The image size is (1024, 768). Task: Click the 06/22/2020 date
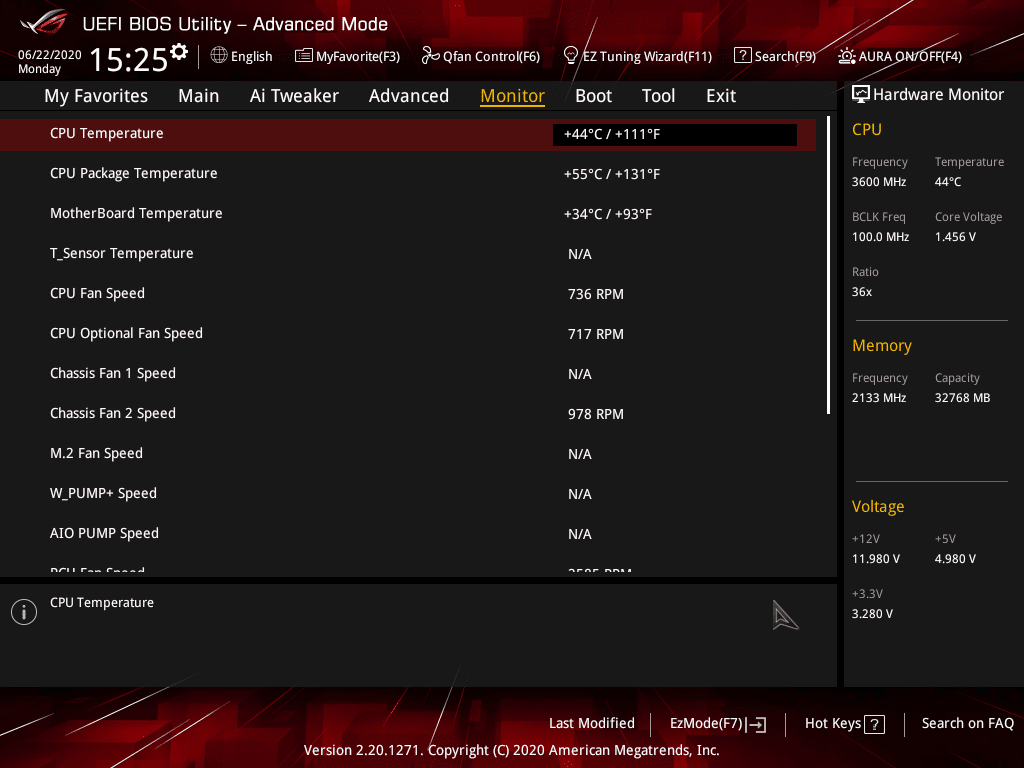[50, 55]
